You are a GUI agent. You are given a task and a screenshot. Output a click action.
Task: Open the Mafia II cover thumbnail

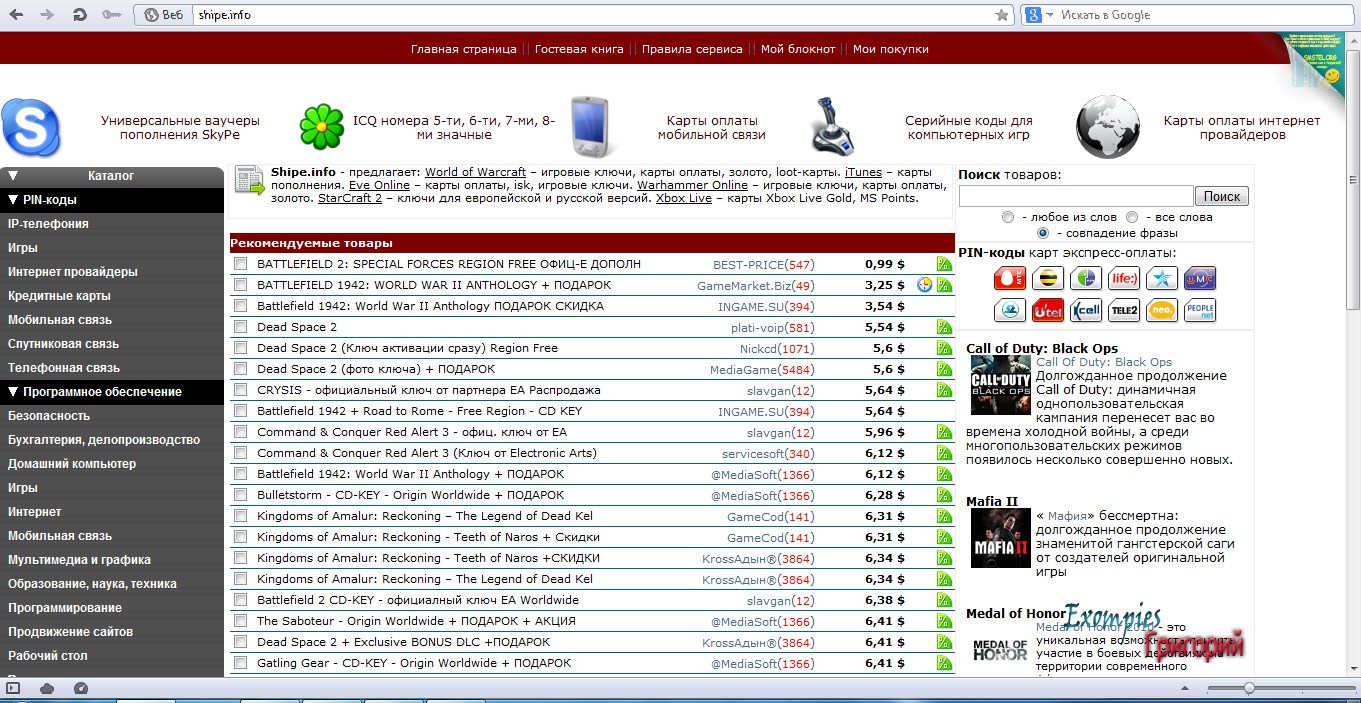[1000, 538]
